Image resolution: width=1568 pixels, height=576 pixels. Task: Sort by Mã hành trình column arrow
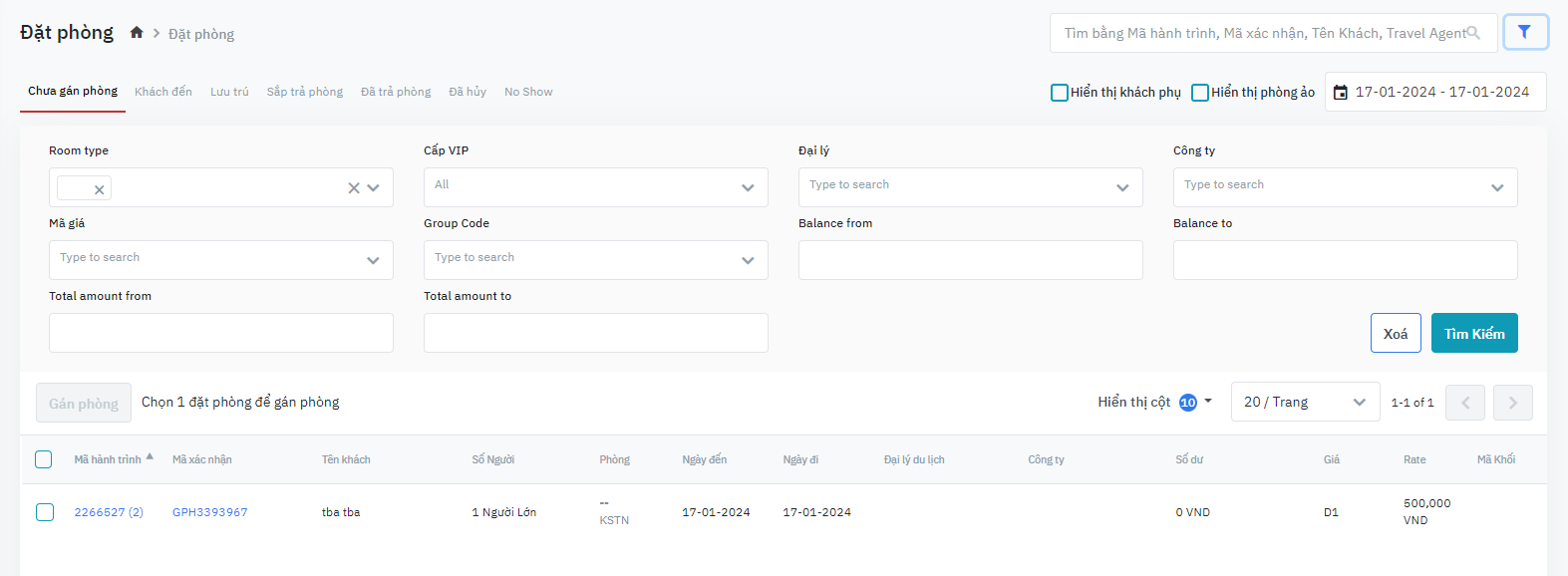point(150,457)
